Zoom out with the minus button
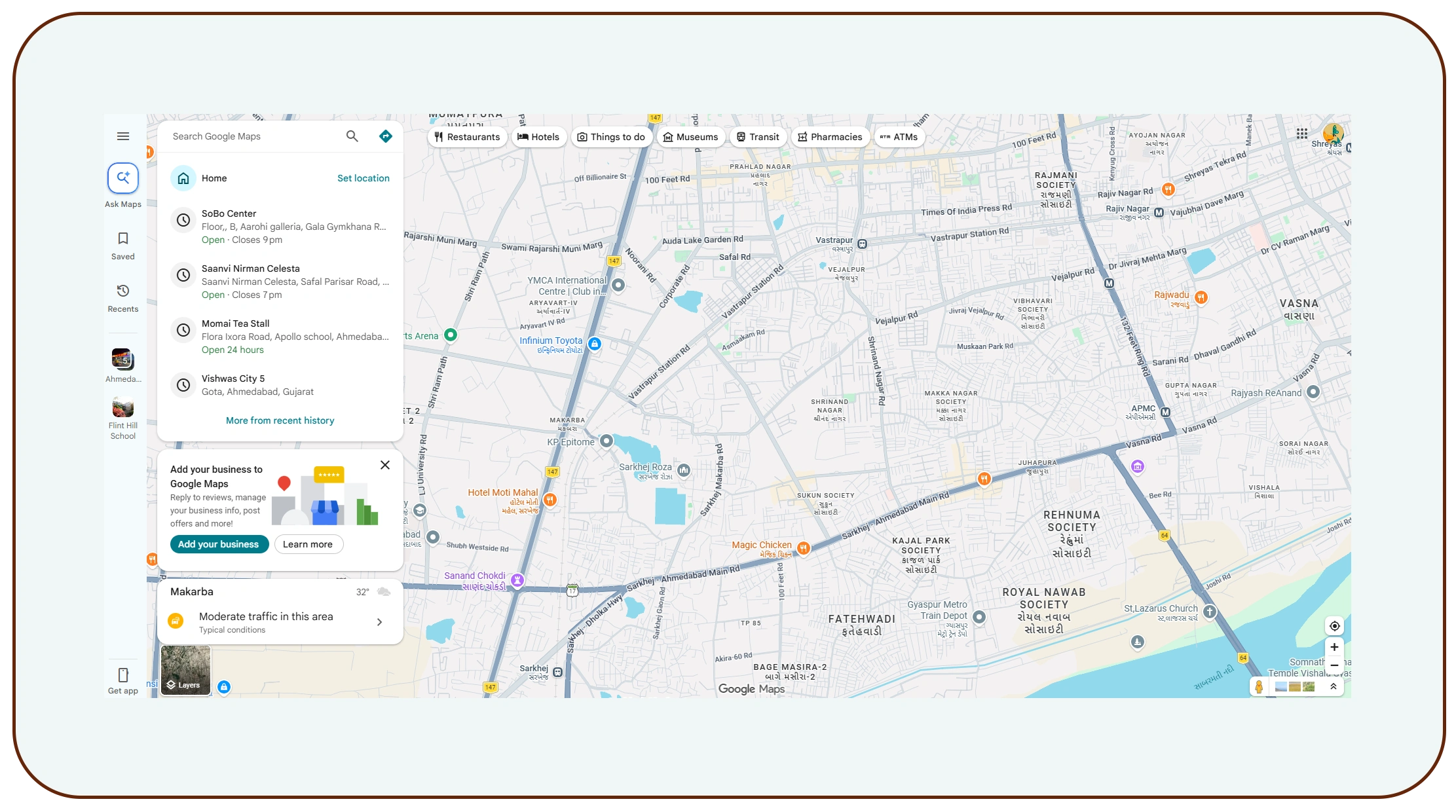Image resolution: width=1456 pixels, height=812 pixels. point(1334,665)
